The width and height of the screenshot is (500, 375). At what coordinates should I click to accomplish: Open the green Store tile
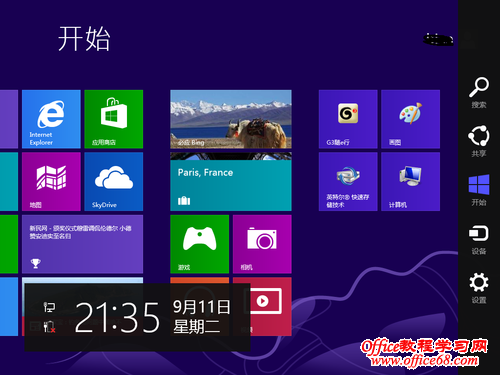(114, 119)
